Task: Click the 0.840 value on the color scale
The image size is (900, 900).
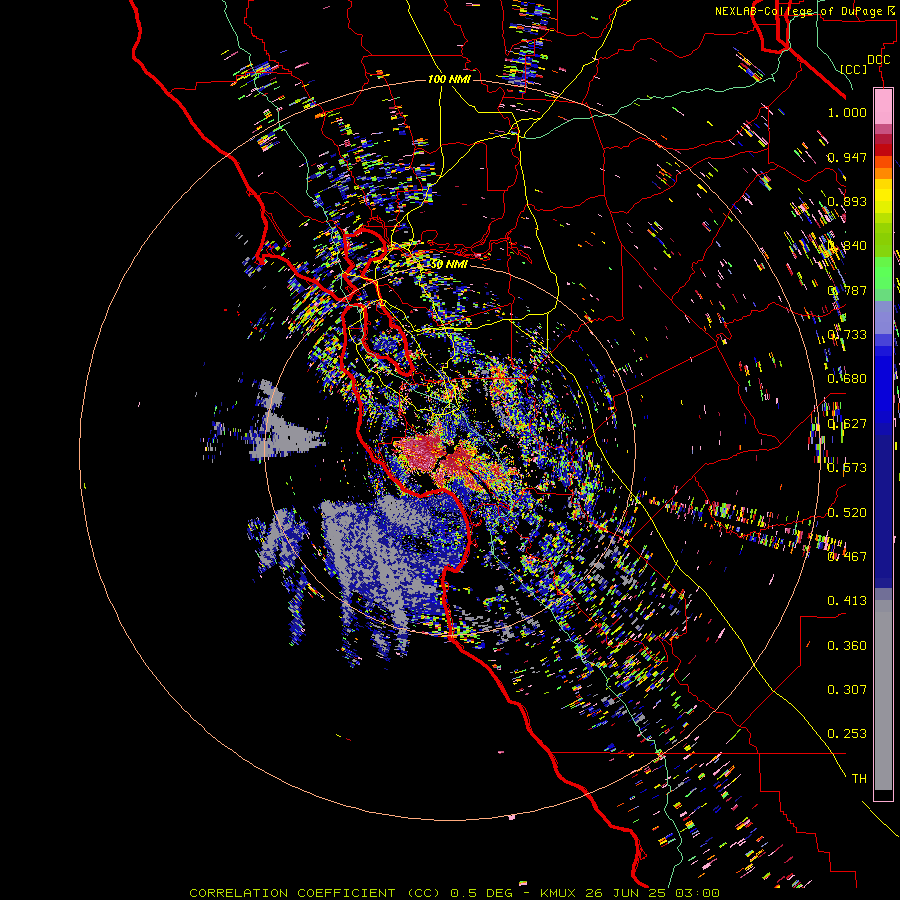Action: (847, 246)
